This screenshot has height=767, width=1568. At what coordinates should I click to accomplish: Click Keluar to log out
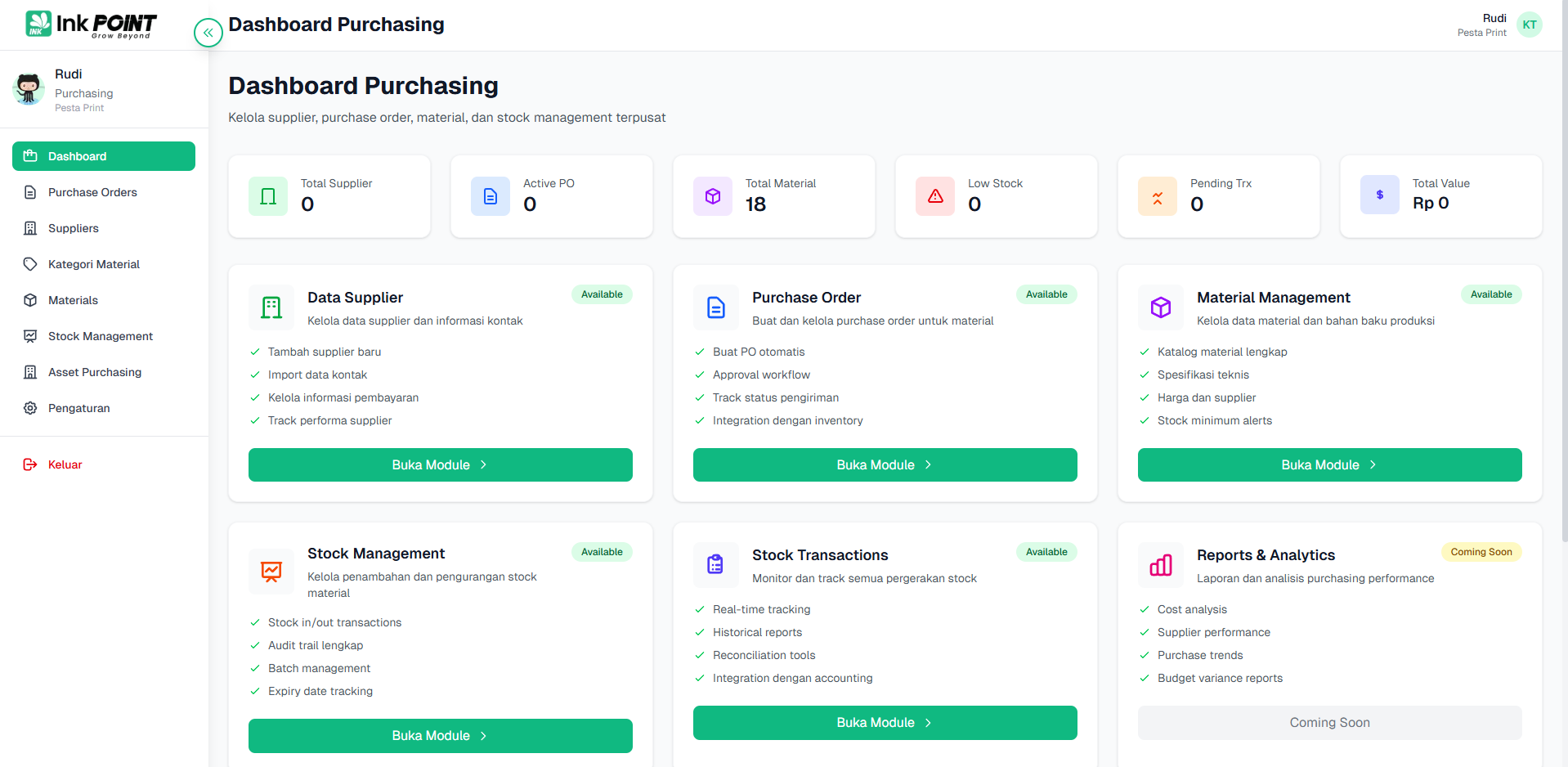tap(65, 464)
